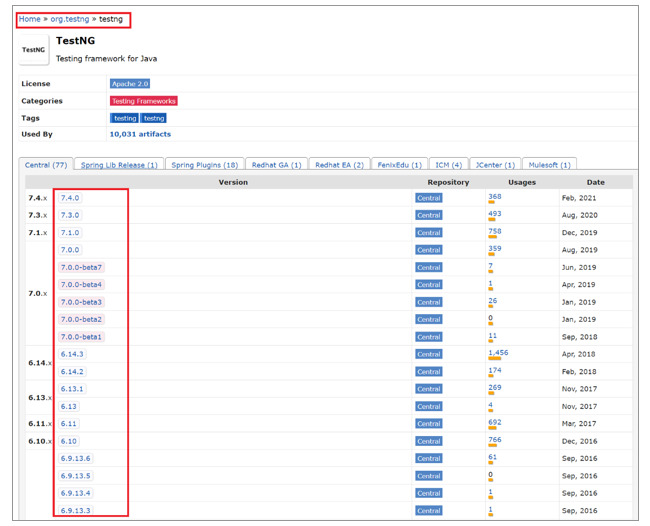The width and height of the screenshot is (650, 526).
Task: Open the Redhat GA (1) tab
Action: pos(276,165)
